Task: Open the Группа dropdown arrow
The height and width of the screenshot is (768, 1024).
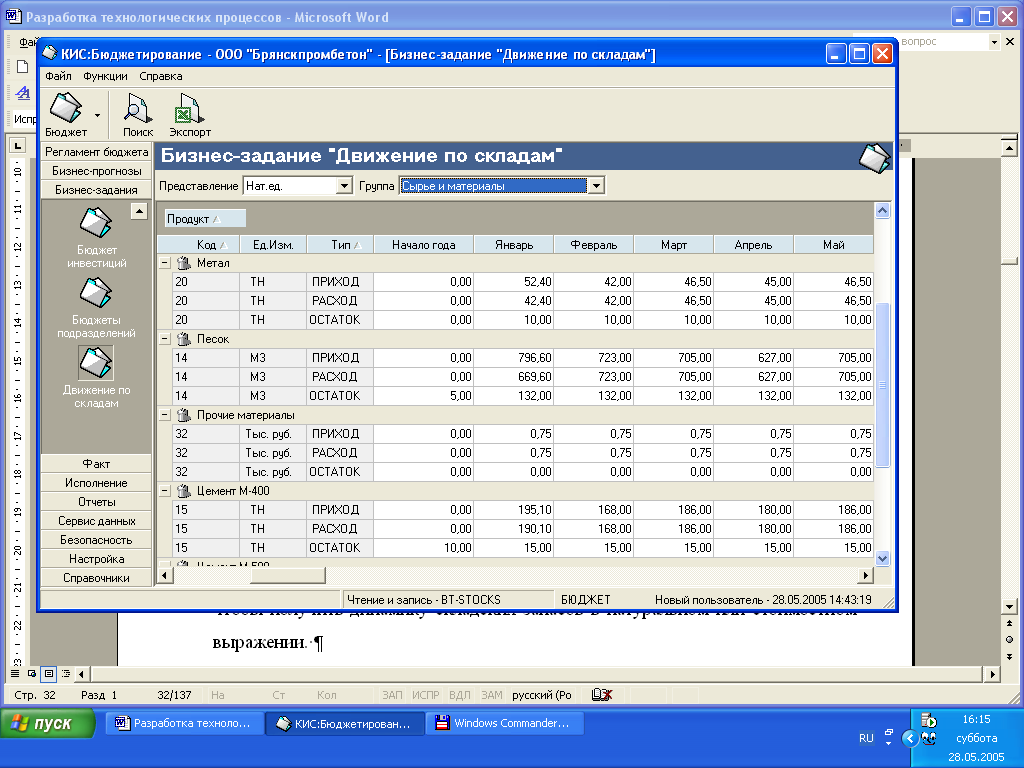Action: pyautogui.click(x=596, y=186)
